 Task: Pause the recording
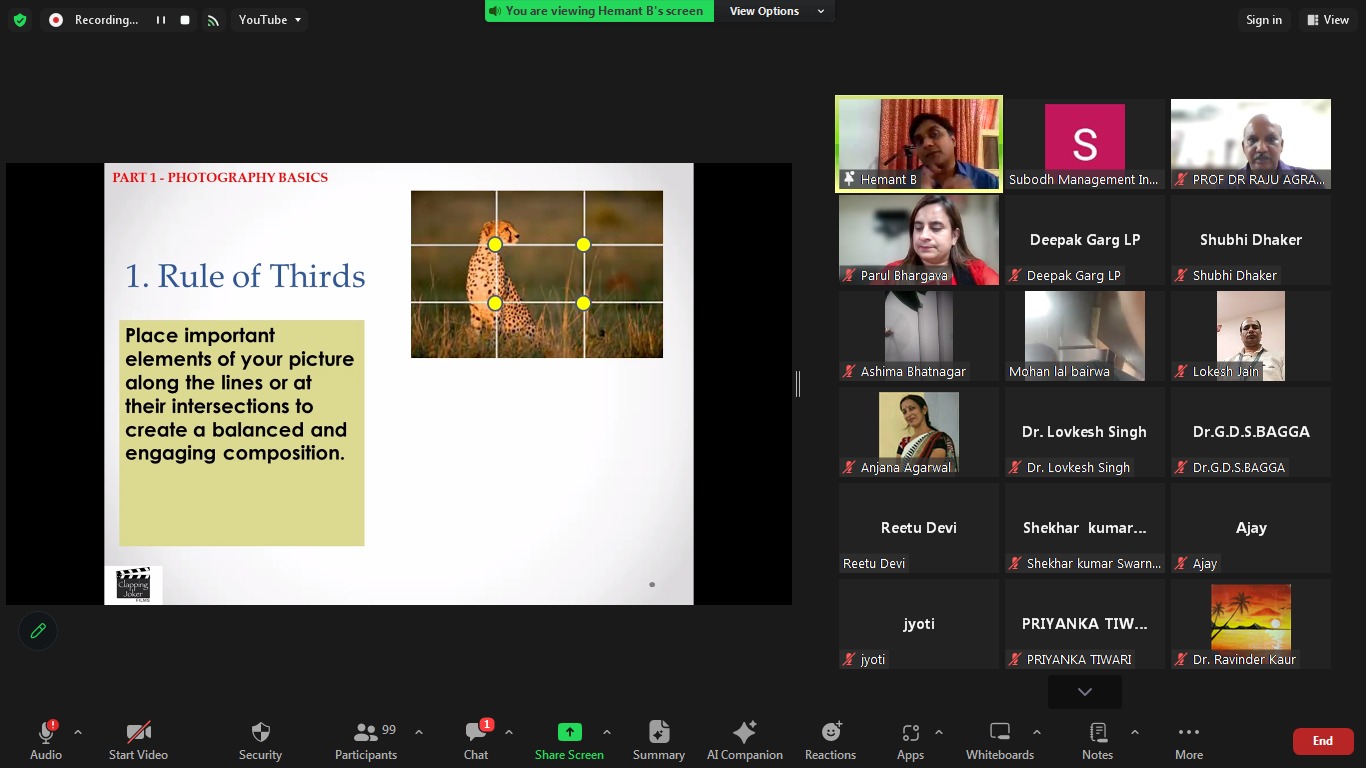(160, 20)
